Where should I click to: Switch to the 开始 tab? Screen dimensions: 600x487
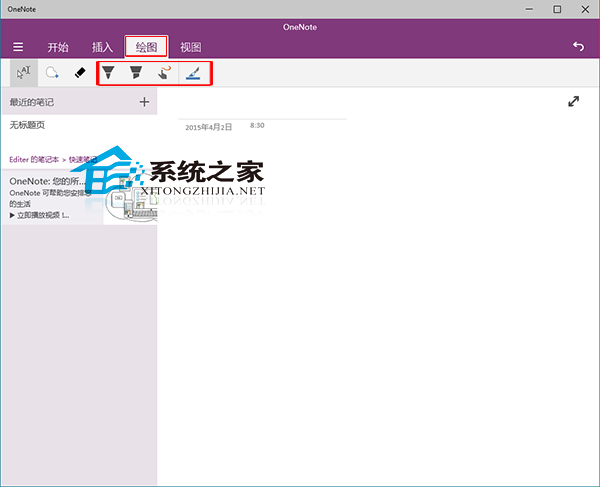click(x=58, y=47)
